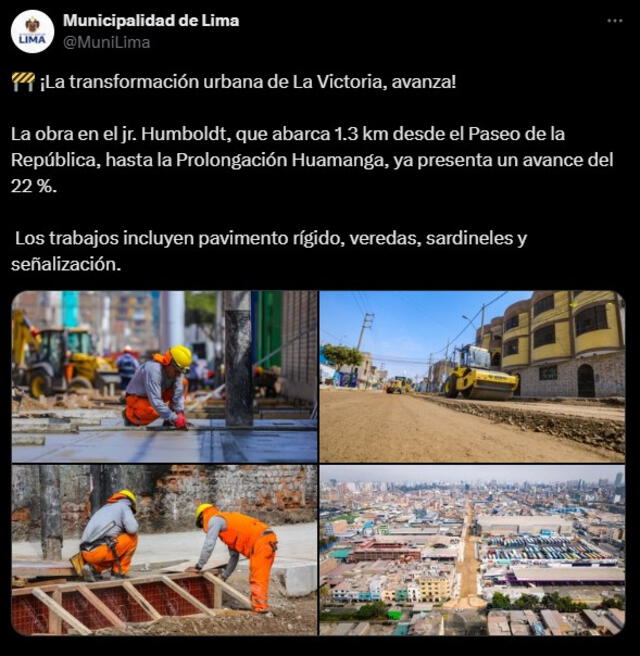Open the Municipalidad de Lima profile avatar
Screen dimensions: 640x656
coord(33,32)
